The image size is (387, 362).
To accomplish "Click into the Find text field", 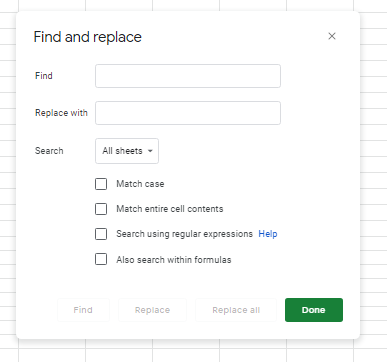I will coord(188,76).
